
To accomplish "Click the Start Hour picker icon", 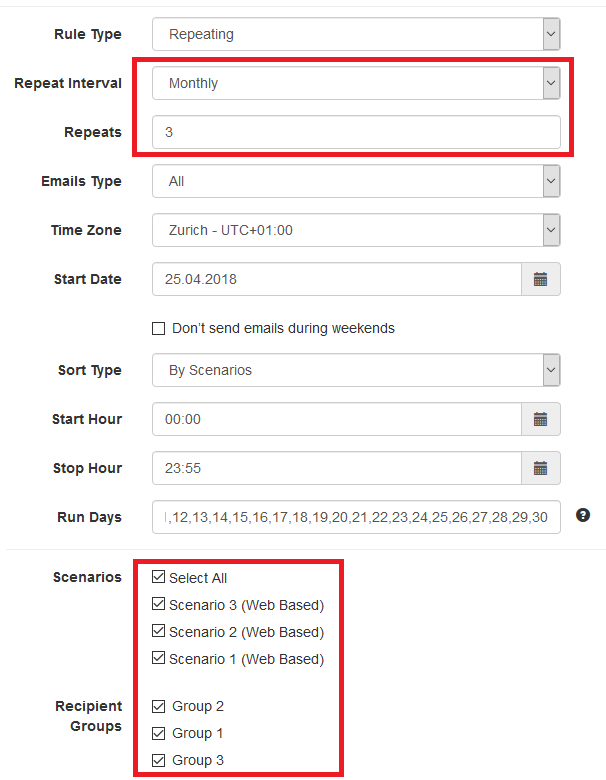I will point(540,419).
